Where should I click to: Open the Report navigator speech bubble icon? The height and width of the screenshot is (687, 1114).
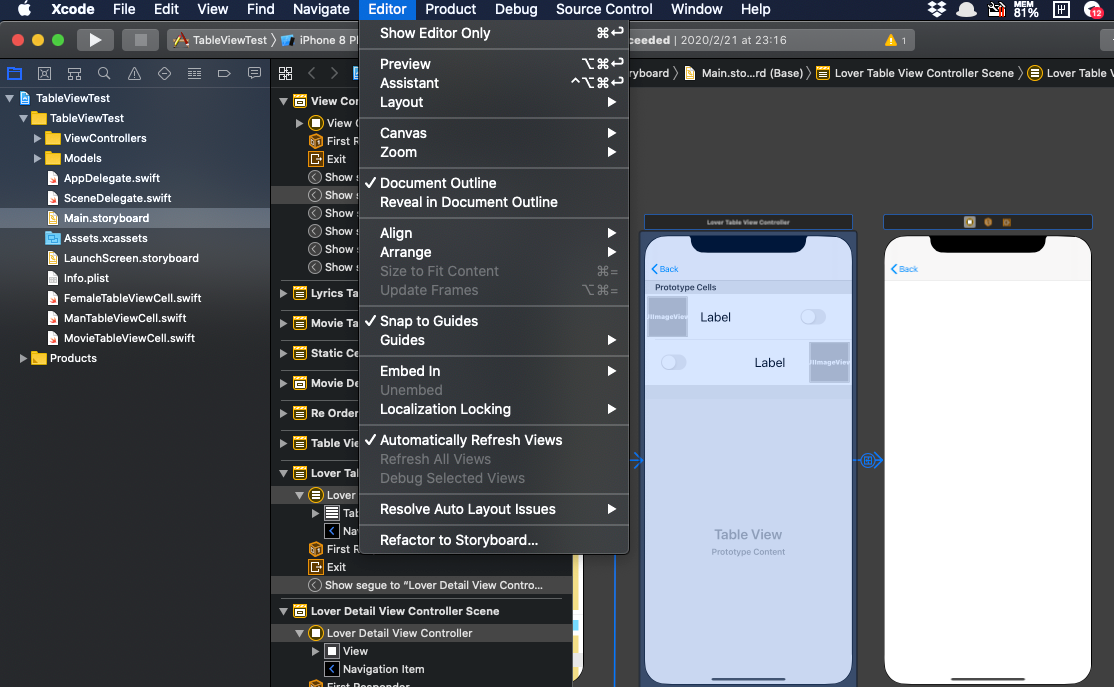[x=254, y=73]
